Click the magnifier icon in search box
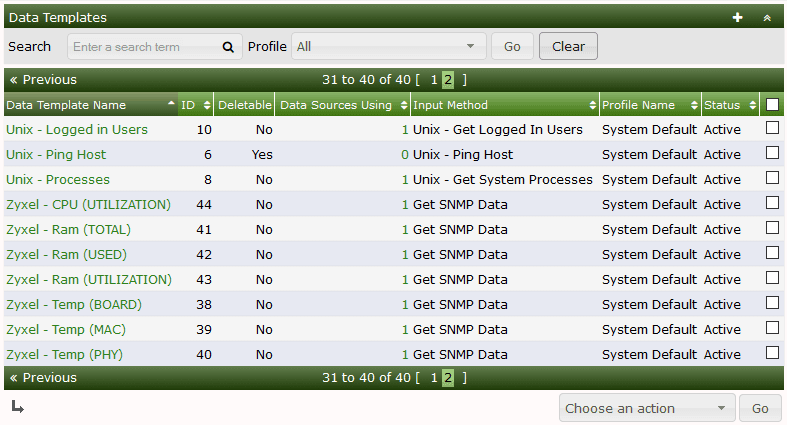 click(x=228, y=47)
